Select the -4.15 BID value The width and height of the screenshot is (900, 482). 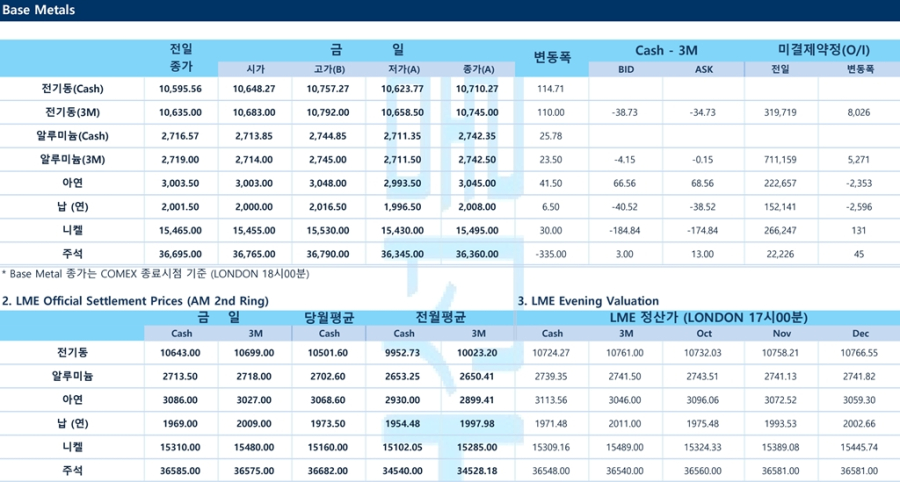(624, 160)
